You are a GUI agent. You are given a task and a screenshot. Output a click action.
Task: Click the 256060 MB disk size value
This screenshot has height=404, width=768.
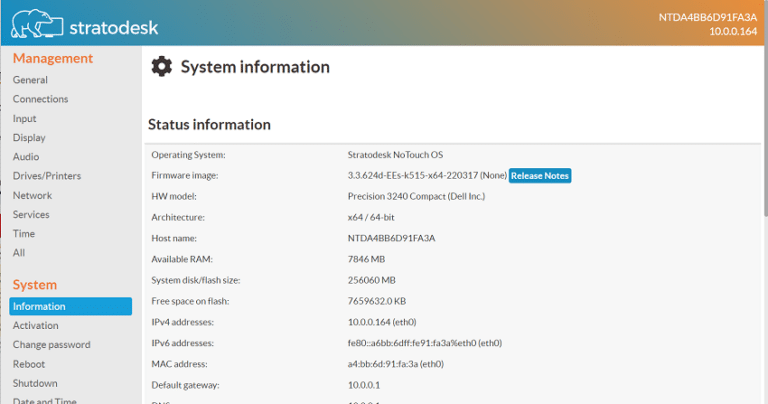pyautogui.click(x=372, y=280)
